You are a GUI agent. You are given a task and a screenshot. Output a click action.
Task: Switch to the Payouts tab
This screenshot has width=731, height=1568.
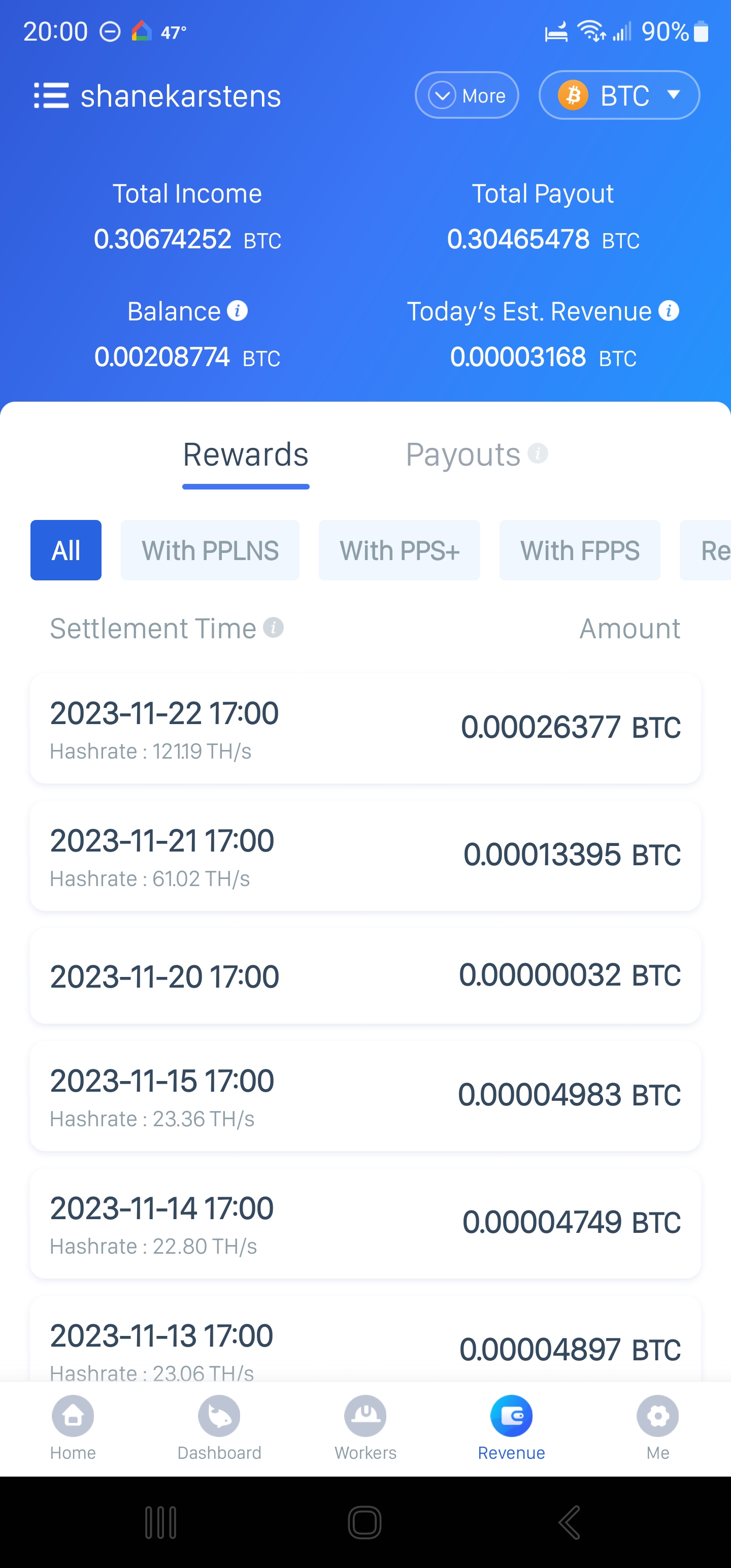point(462,454)
